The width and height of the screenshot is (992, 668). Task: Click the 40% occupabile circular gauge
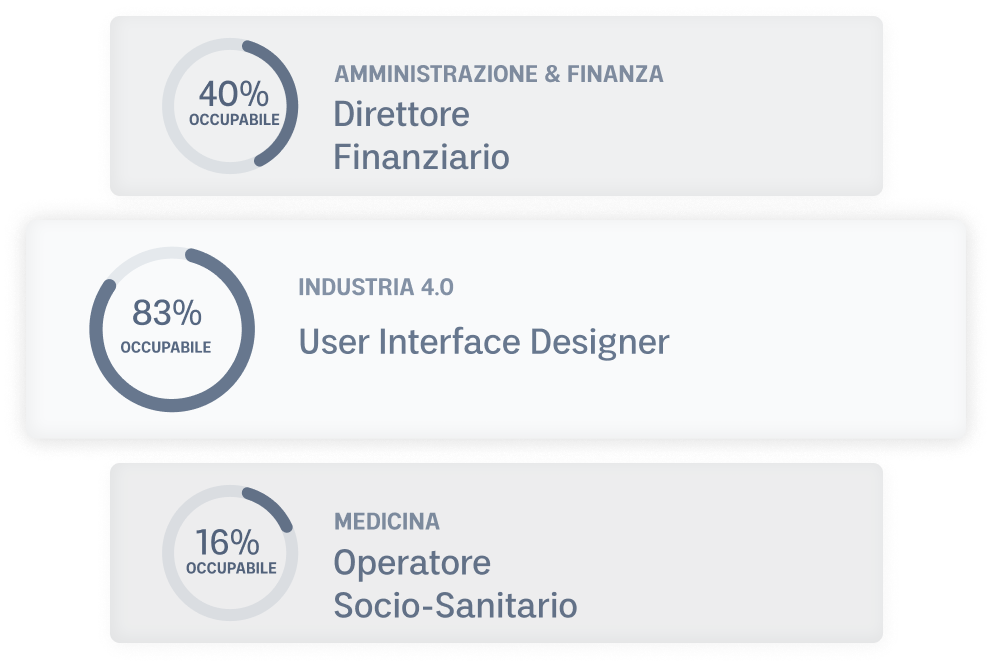click(x=230, y=106)
